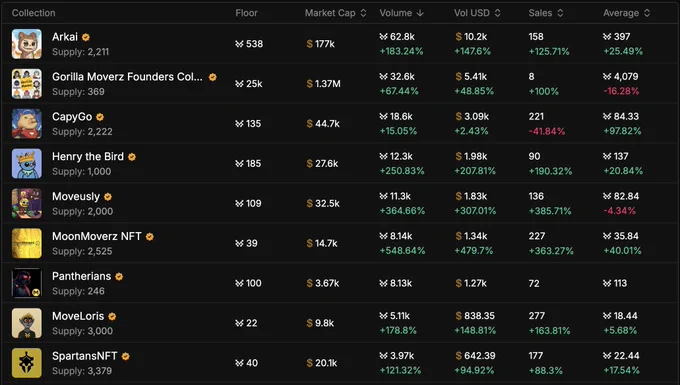Open the Arkai collection avatar
The image size is (680, 385).
pos(27,44)
